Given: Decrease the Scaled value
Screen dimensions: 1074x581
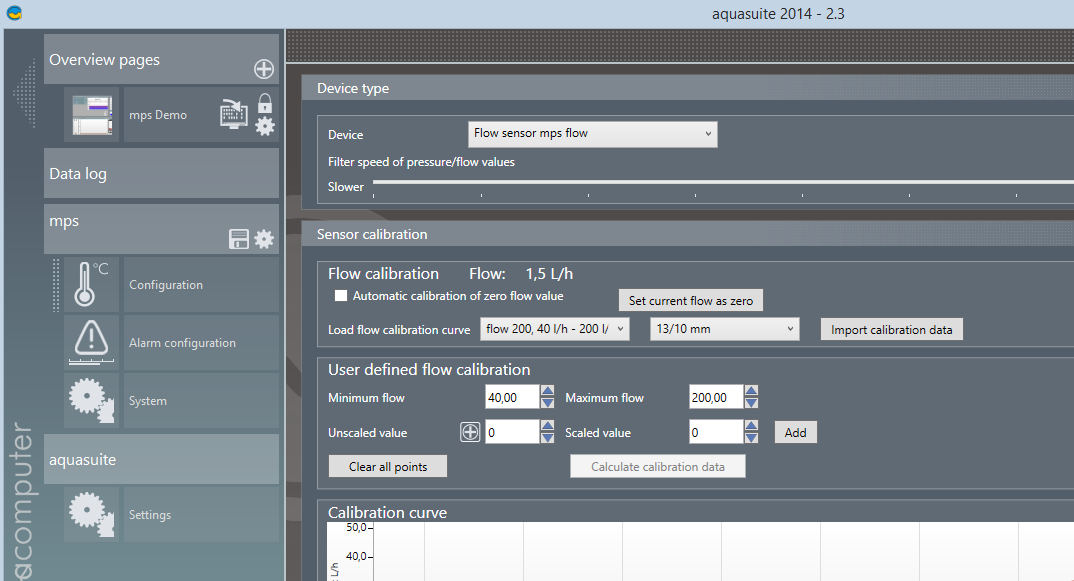Looking at the screenshot, I should 751,438.
